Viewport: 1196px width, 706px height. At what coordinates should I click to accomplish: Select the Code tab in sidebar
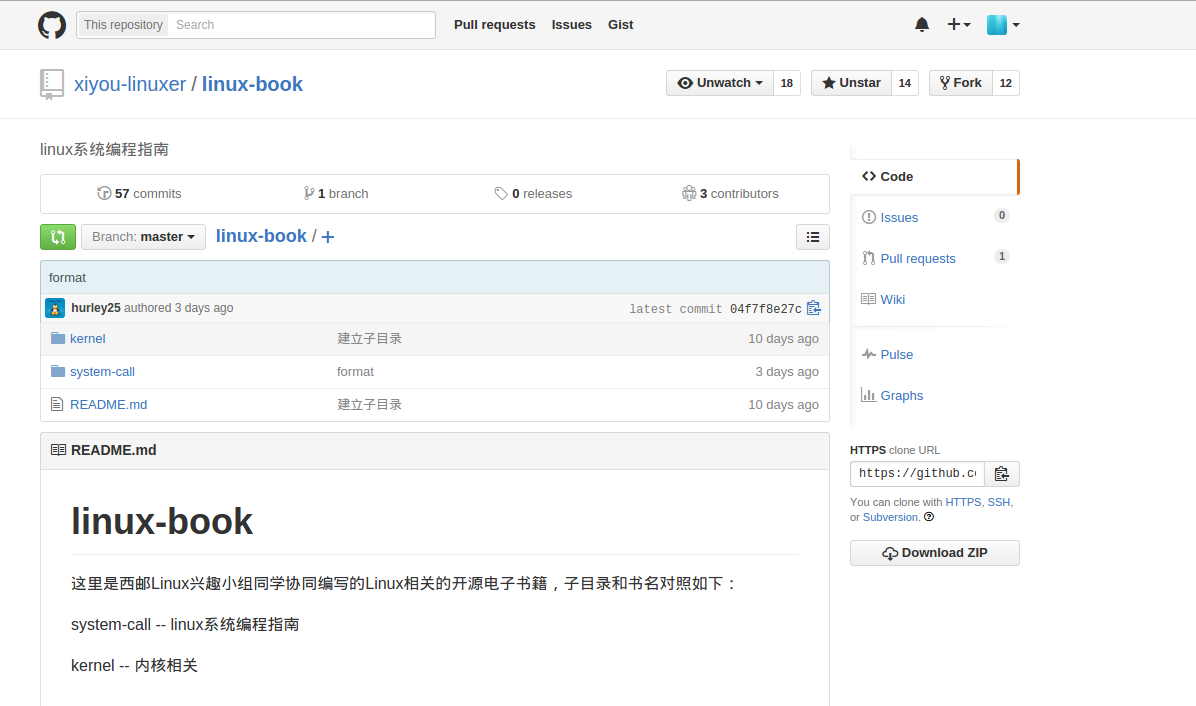(934, 177)
